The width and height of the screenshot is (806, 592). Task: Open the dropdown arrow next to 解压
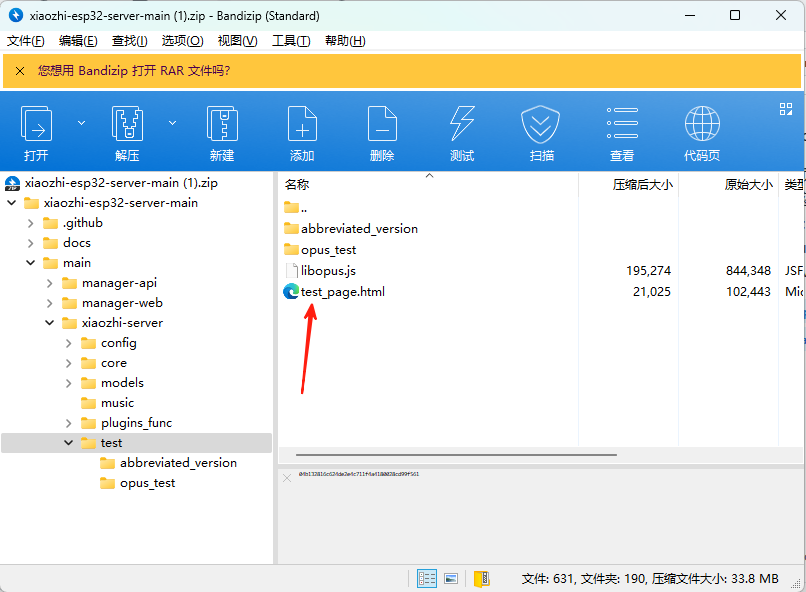(173, 123)
